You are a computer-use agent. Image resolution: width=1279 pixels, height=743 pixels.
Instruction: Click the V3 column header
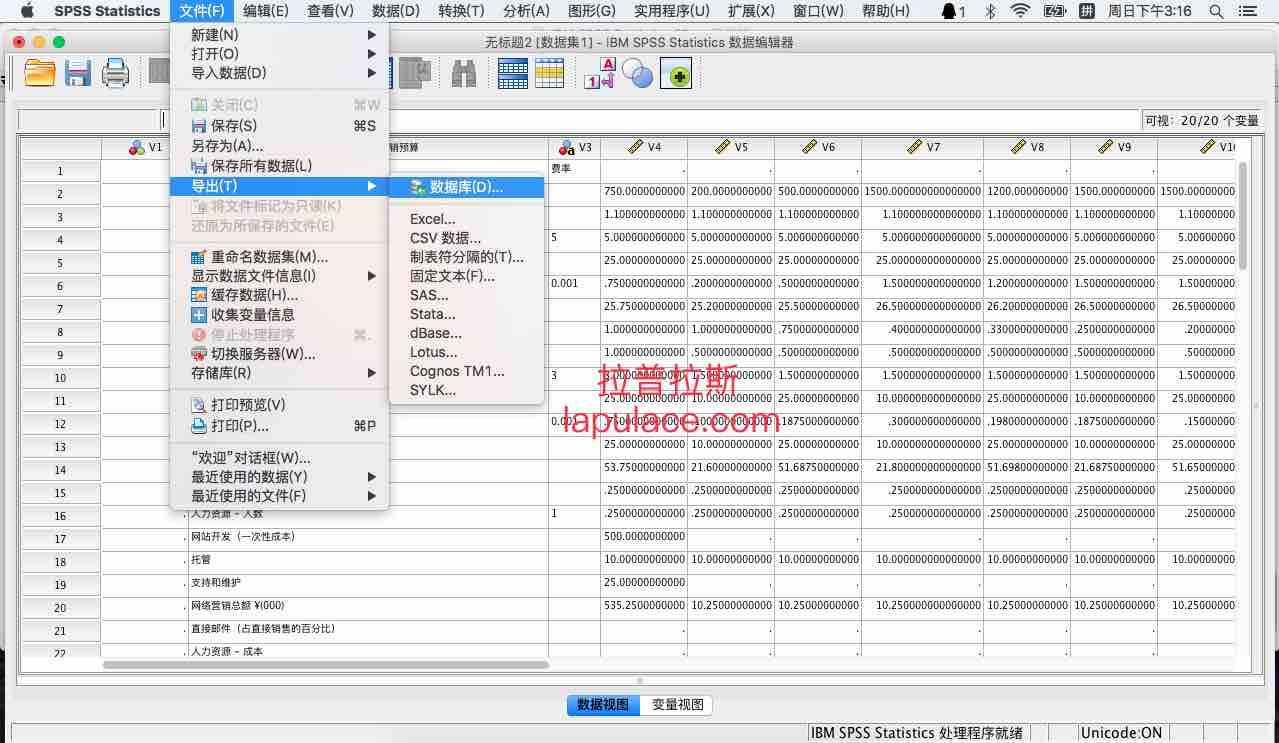575,147
